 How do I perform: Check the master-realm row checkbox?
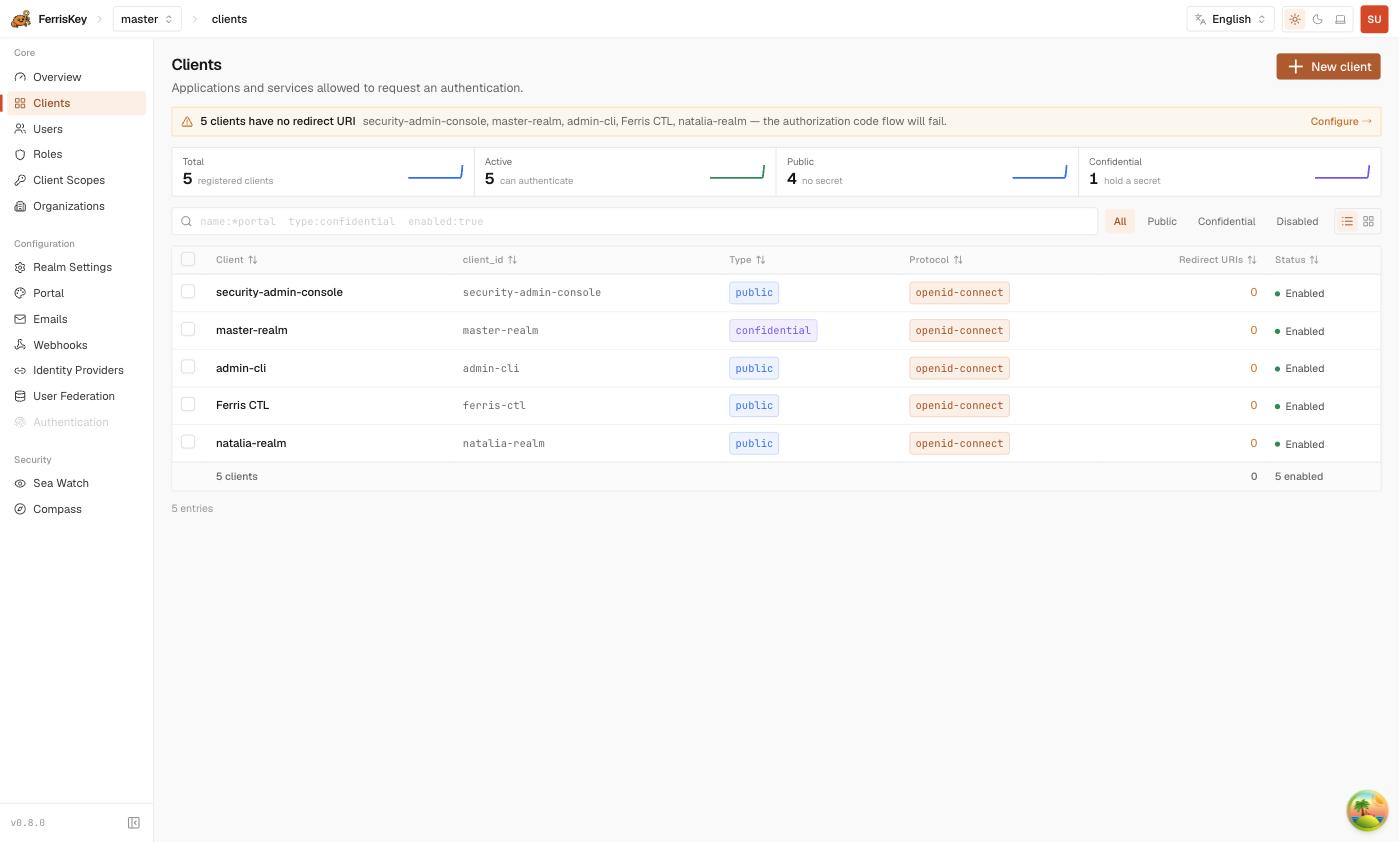pyautogui.click(x=188, y=329)
